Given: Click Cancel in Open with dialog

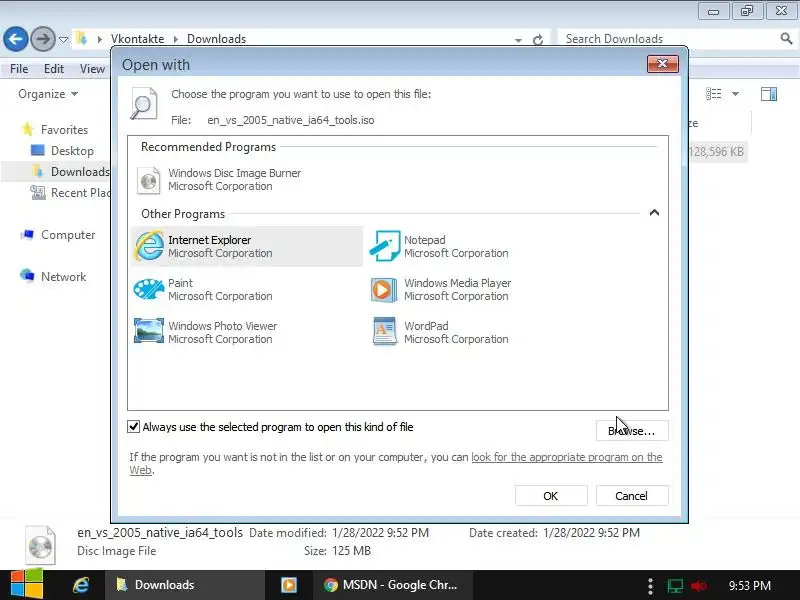Looking at the screenshot, I should [x=632, y=495].
